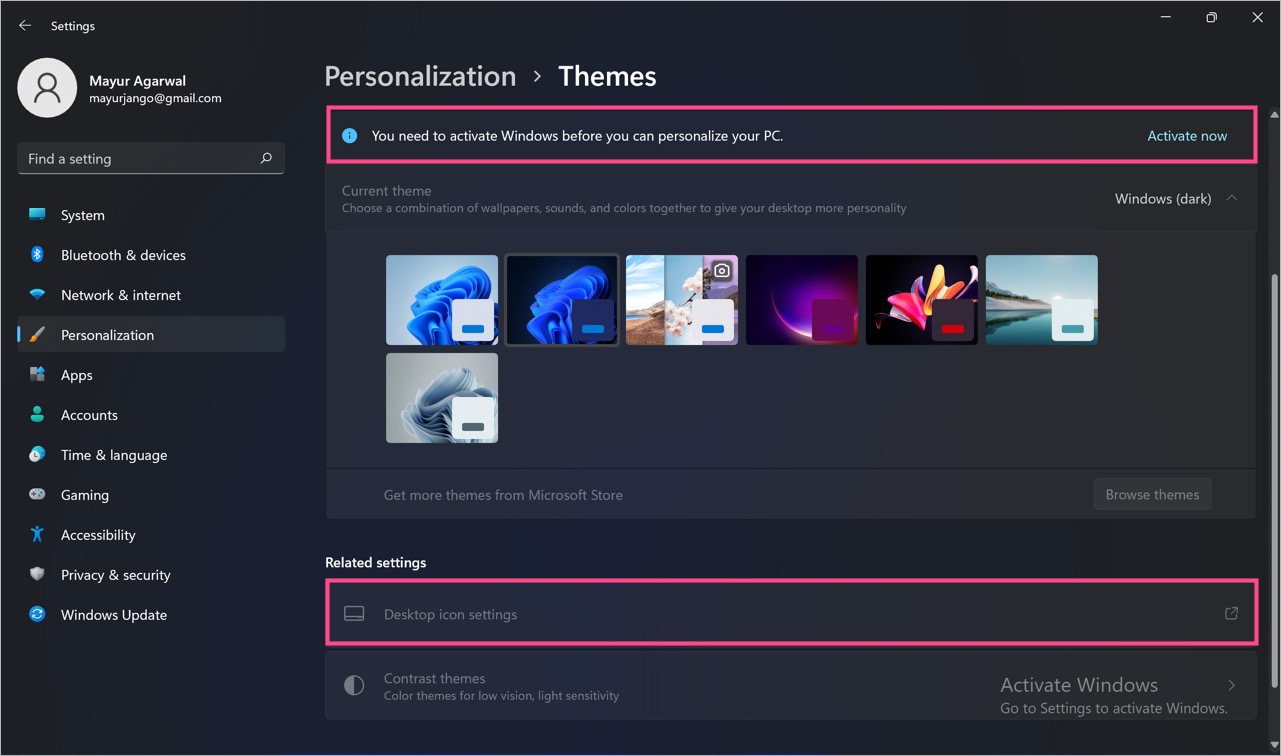The height and width of the screenshot is (756, 1281).
Task: Click the Accounts person icon
Action: 37,415
